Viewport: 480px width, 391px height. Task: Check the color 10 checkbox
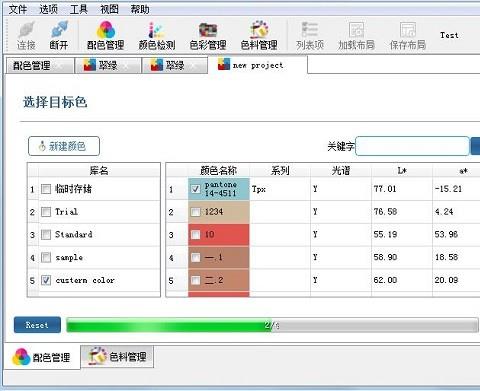pyautogui.click(x=196, y=234)
